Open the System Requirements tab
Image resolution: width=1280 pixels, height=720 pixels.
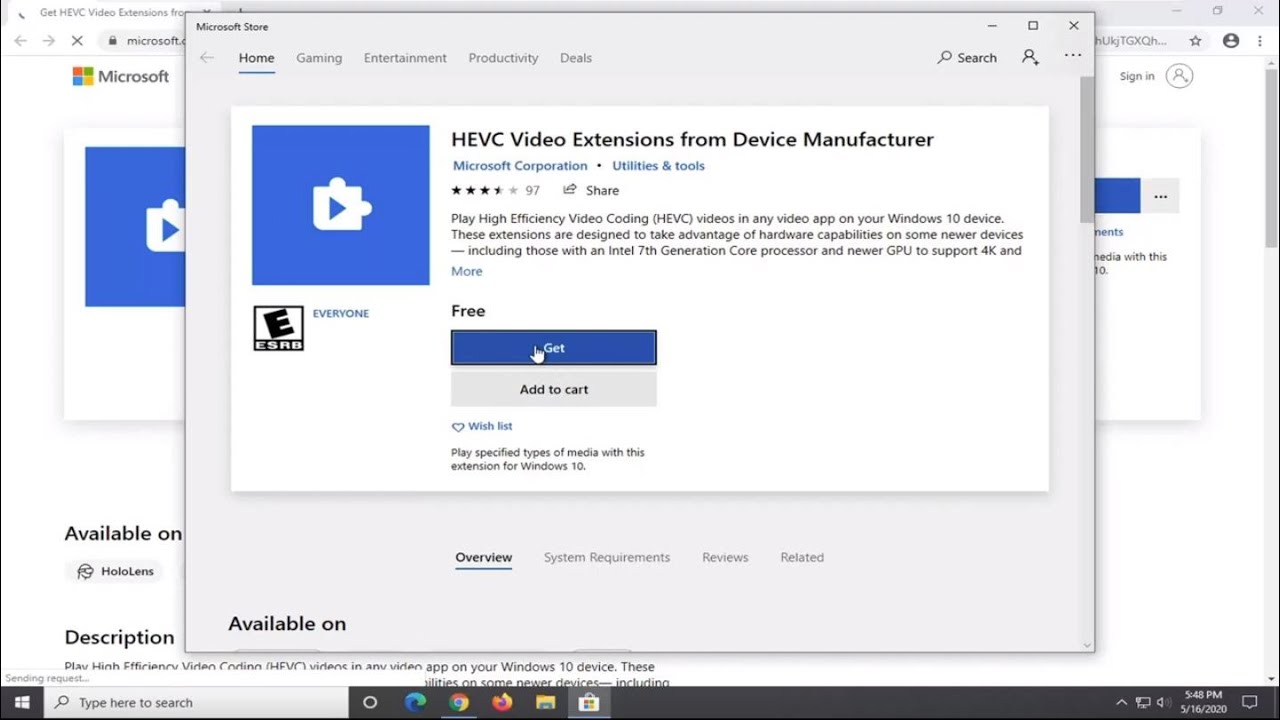(x=607, y=558)
